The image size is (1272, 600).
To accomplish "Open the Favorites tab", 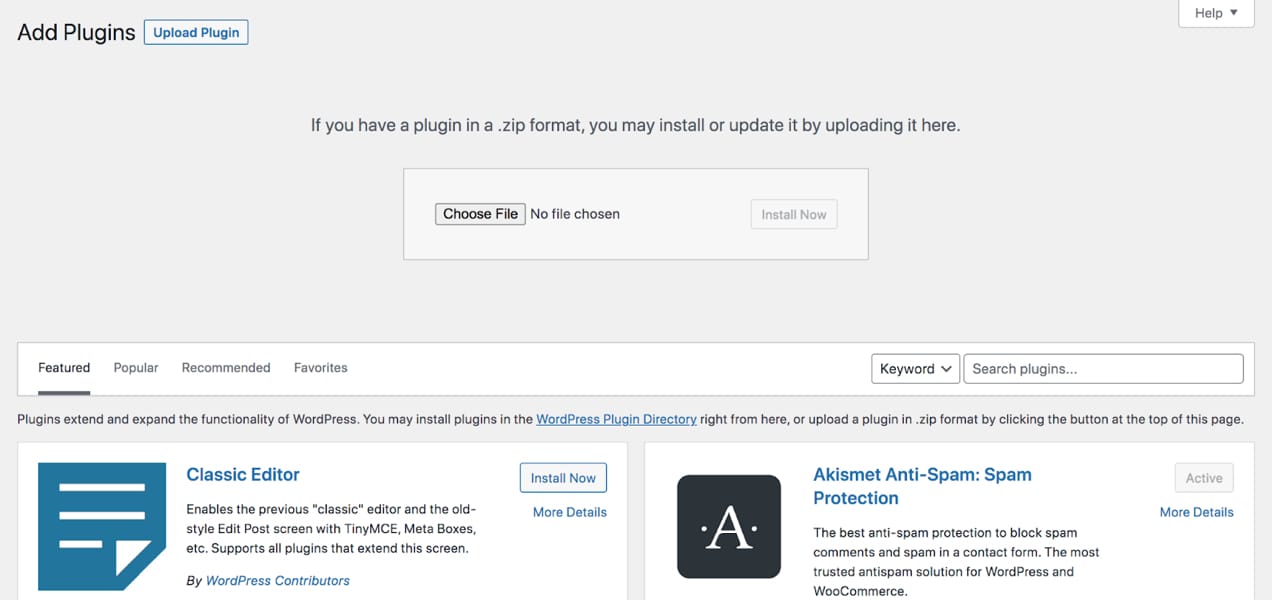I will pyautogui.click(x=321, y=368).
